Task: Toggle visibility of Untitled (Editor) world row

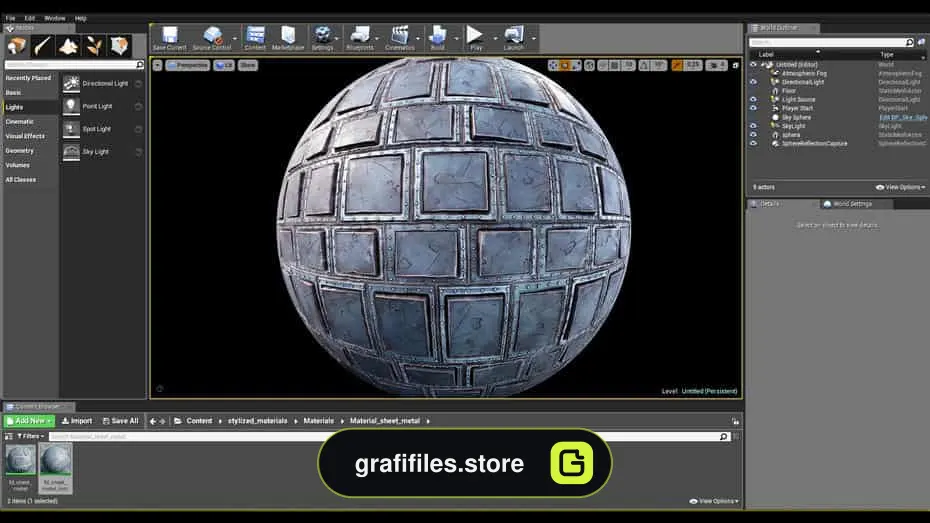Action: pos(753,65)
